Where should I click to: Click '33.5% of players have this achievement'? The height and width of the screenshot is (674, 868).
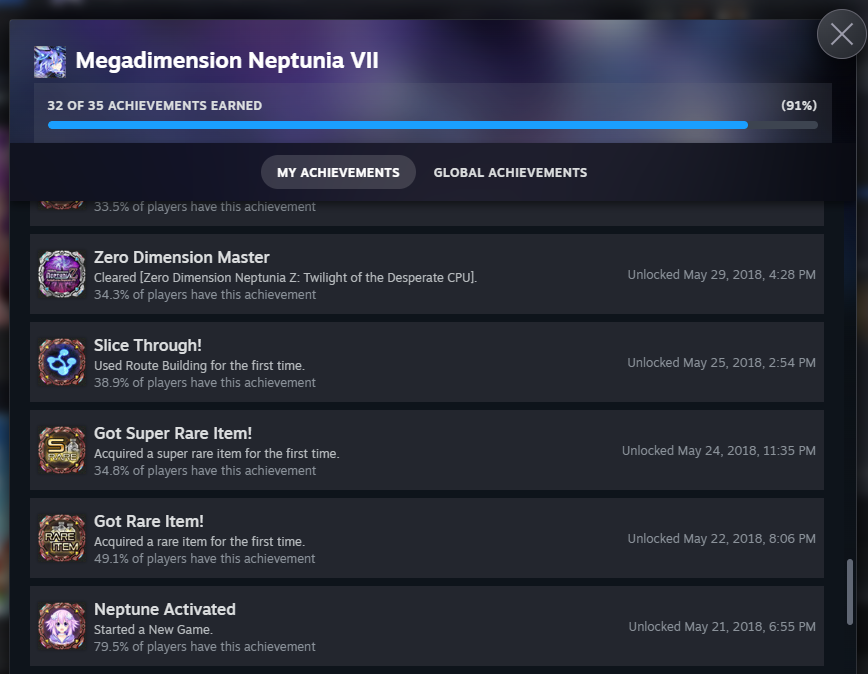[205, 207]
